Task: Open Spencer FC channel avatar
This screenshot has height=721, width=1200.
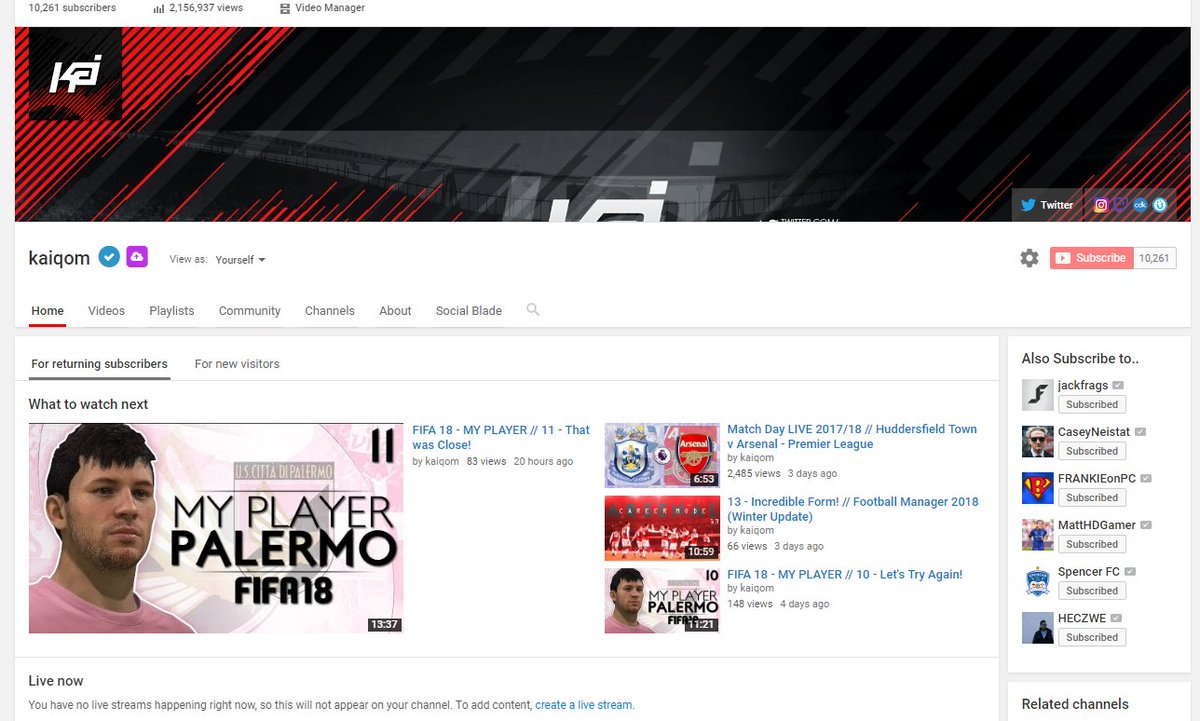Action: [x=1038, y=581]
